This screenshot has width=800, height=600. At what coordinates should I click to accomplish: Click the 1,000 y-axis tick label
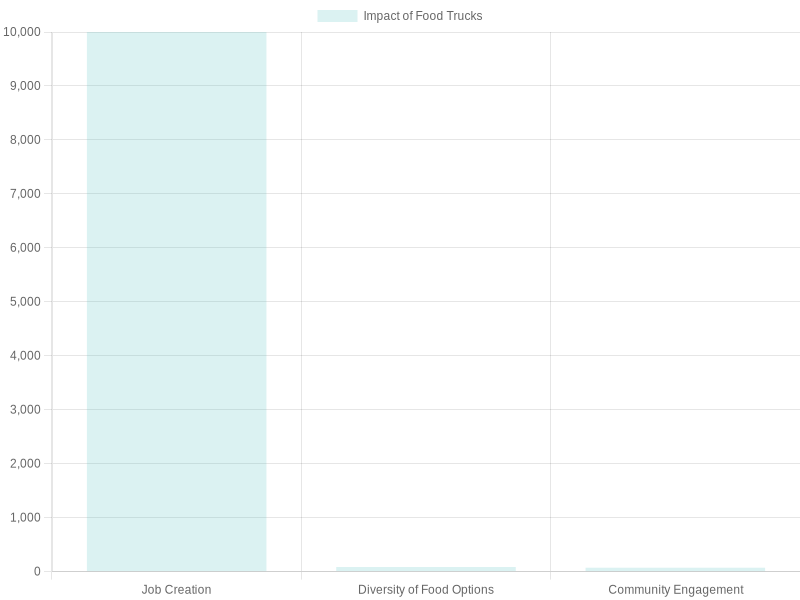click(x=24, y=518)
